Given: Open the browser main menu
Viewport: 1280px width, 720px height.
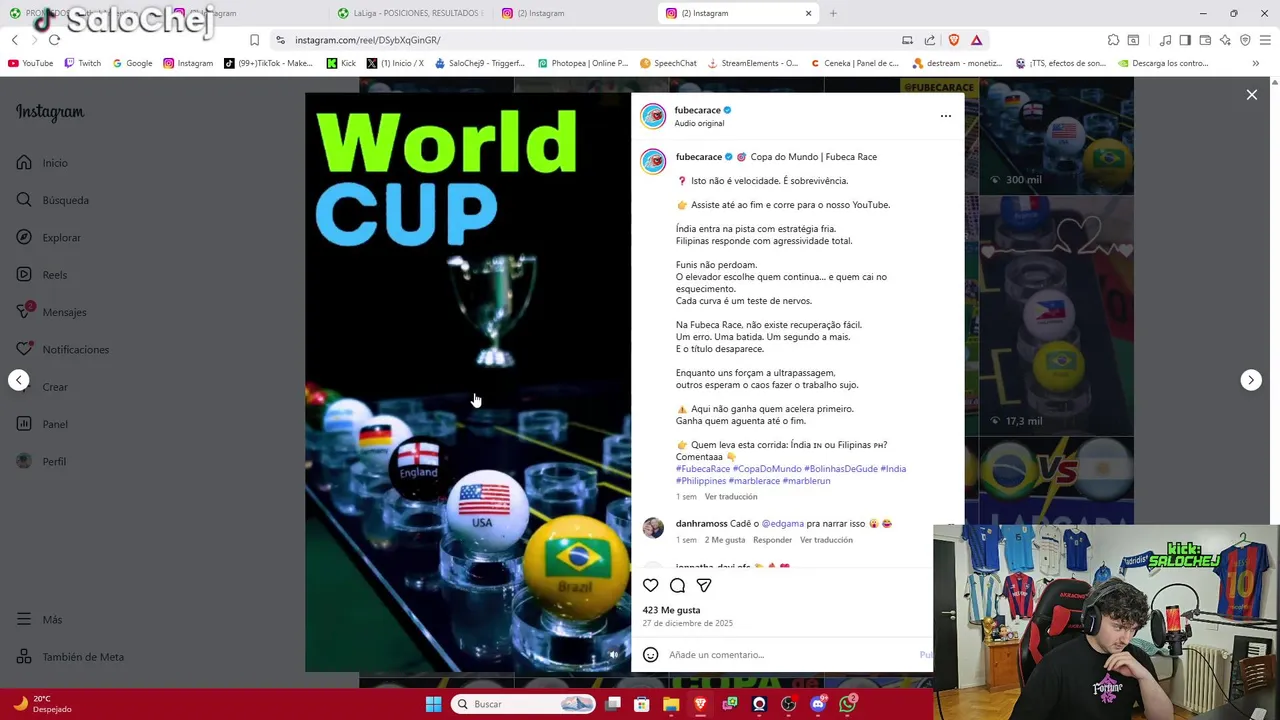Looking at the screenshot, I should coord(1266,40).
